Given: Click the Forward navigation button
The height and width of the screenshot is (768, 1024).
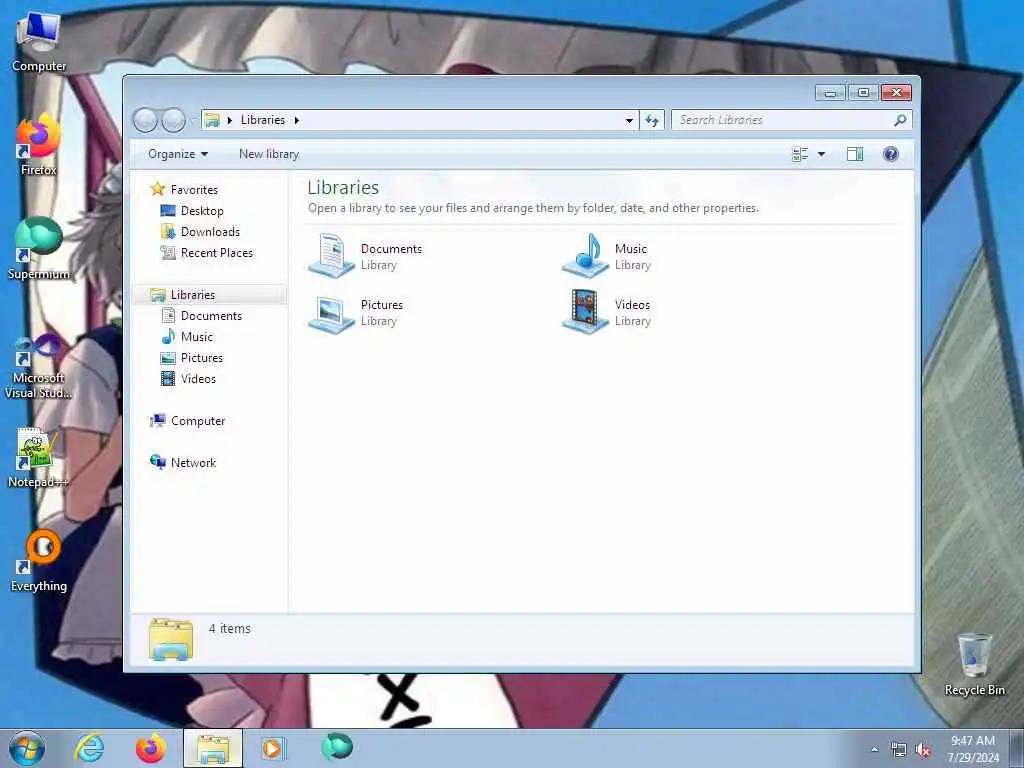Looking at the screenshot, I should [x=173, y=120].
